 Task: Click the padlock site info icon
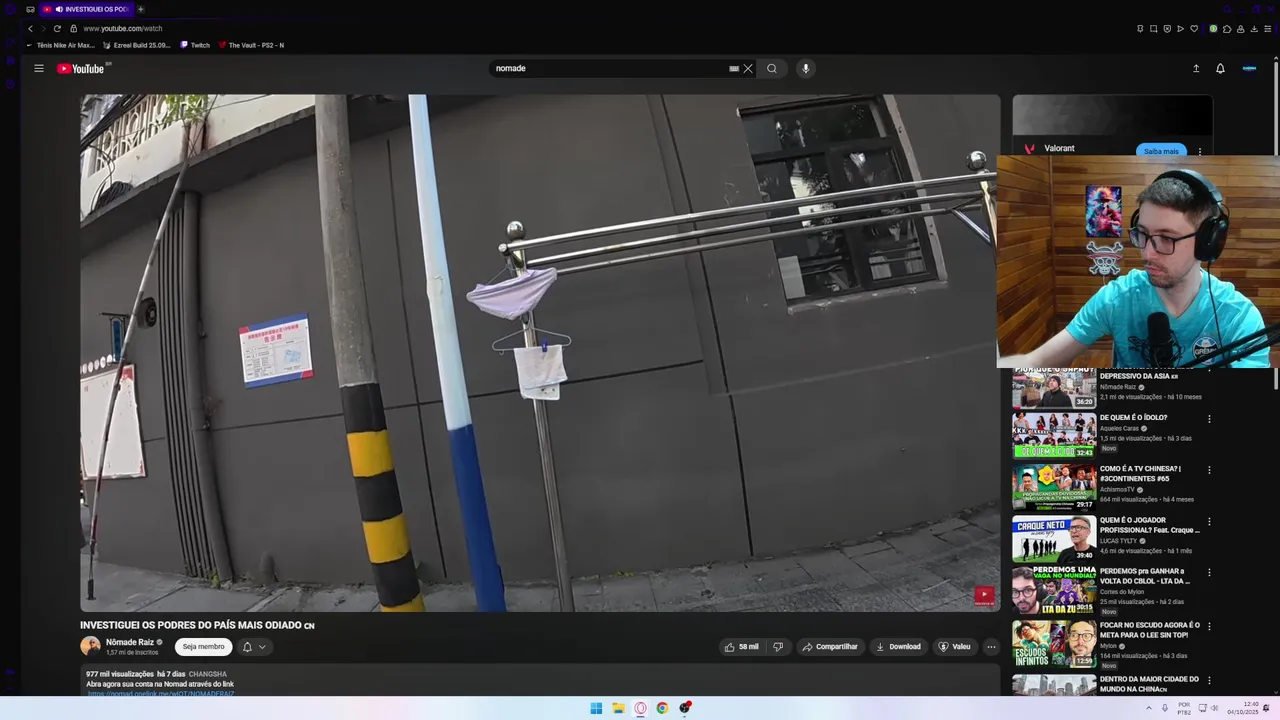pyautogui.click(x=73, y=28)
